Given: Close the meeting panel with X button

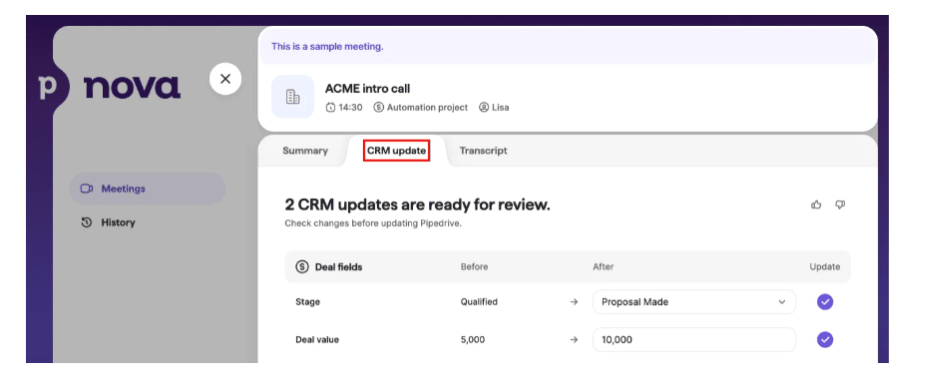Looking at the screenshot, I should (x=225, y=79).
